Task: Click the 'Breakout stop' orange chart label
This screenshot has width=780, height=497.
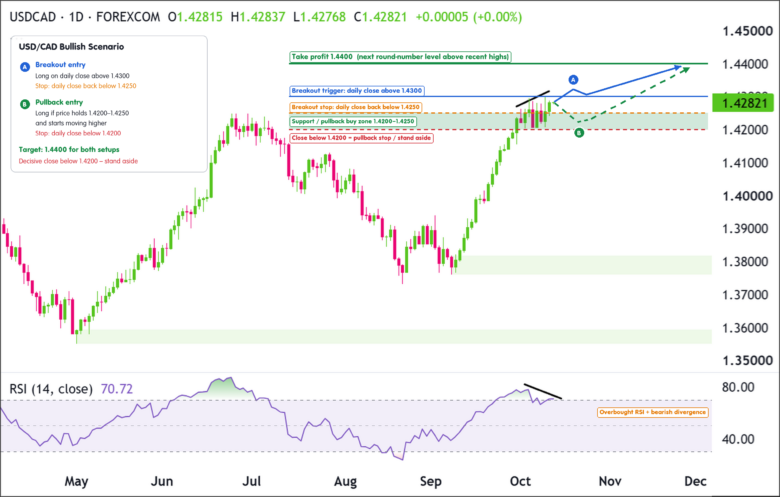Action: pyautogui.click(x=356, y=107)
